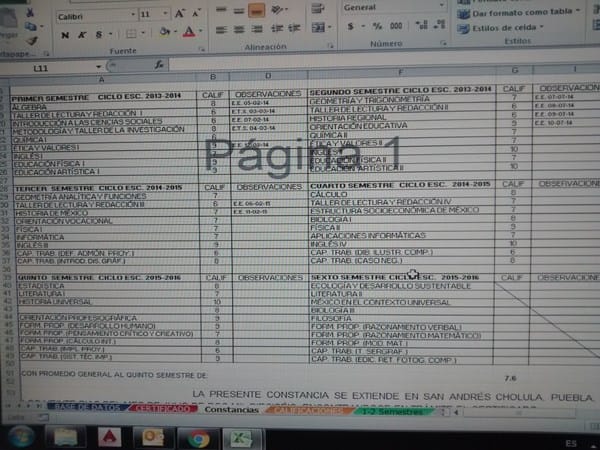Open the font size 11 dropdown
600x450 pixels.
coord(165,14)
